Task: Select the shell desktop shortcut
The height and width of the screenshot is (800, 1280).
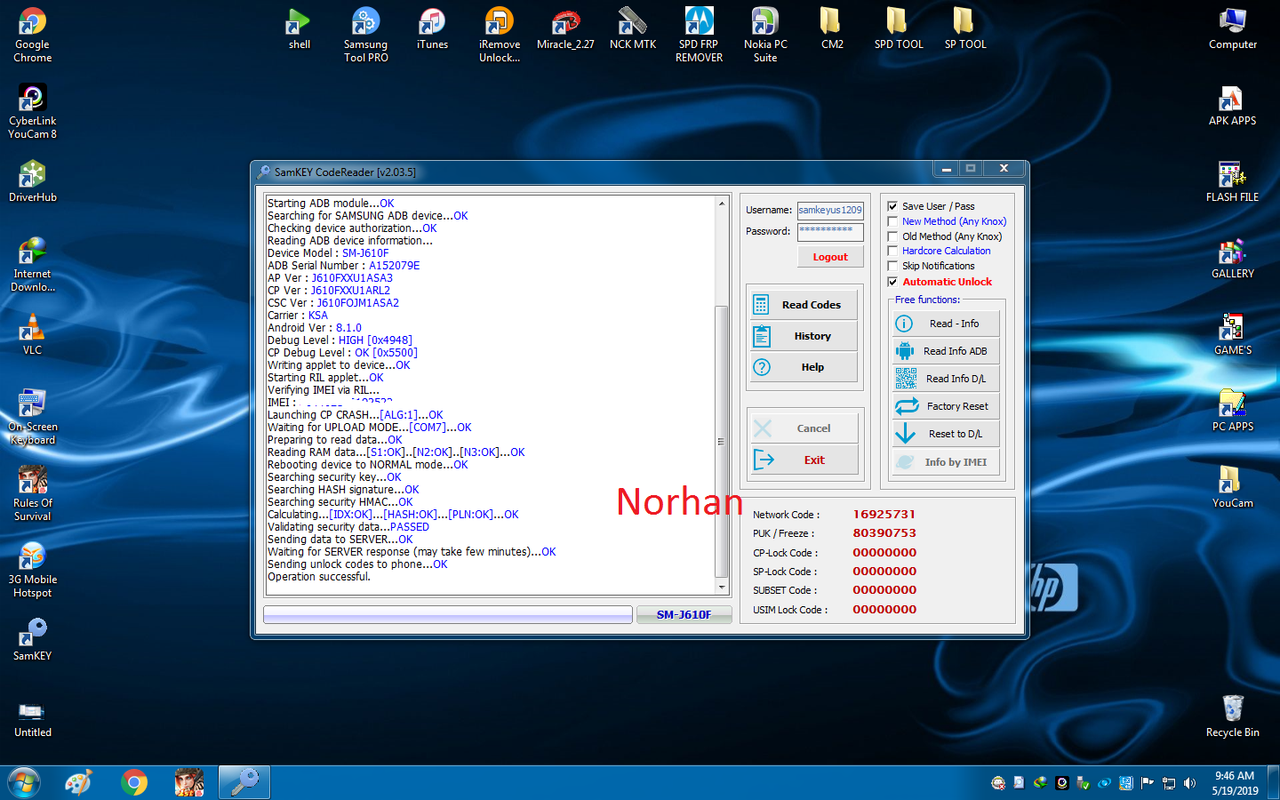Action: pos(299,28)
